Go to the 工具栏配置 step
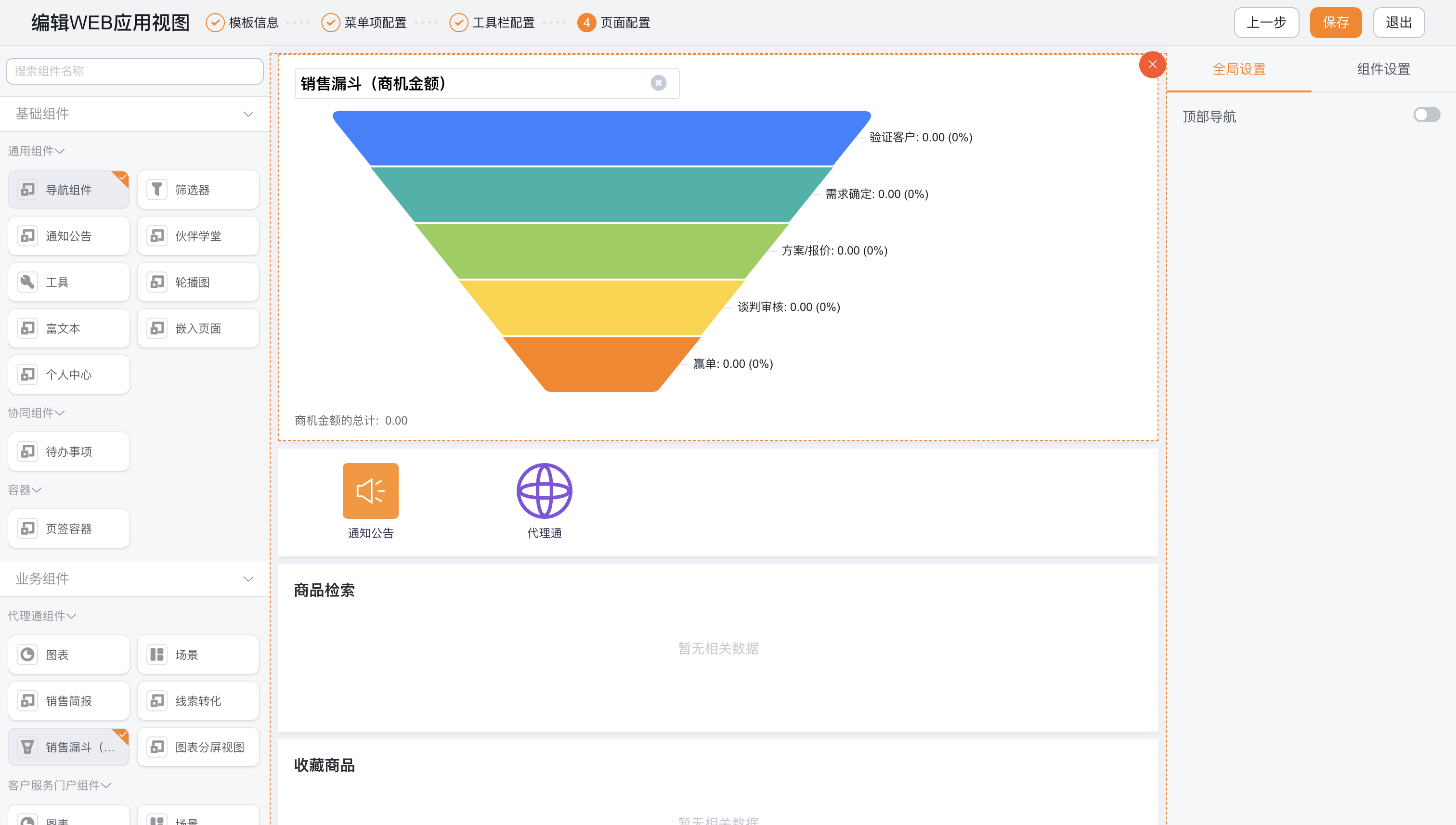The image size is (1456, 825). pyautogui.click(x=492, y=23)
